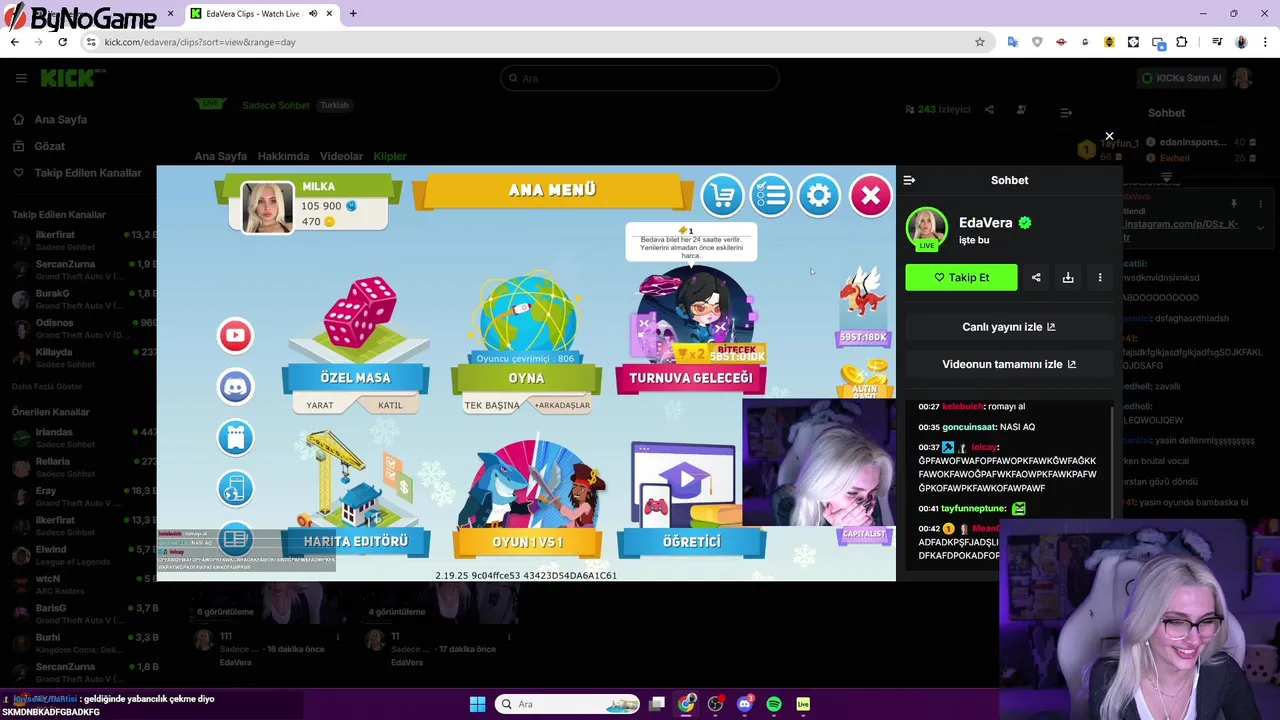Open OYUN 1 VS 1 mode
Screen dimensions: 1280x720
[x=527, y=541]
